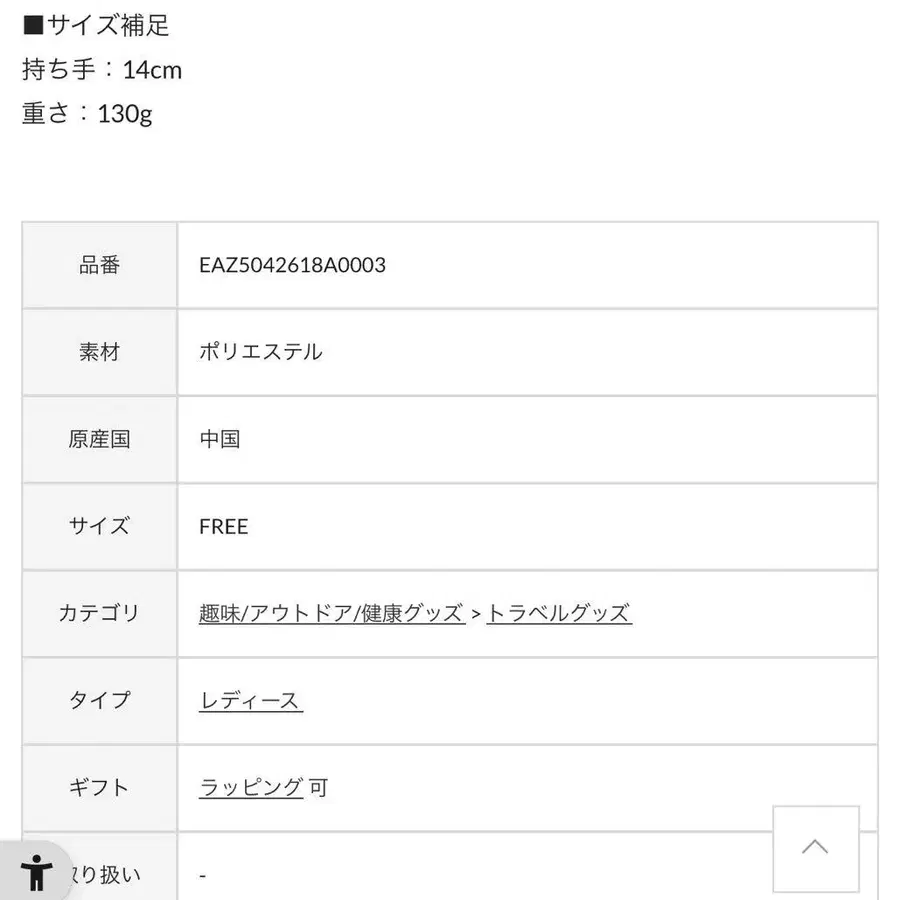Image resolution: width=900 pixels, height=900 pixels.
Task: Click the タイプ row label
Action: pos(98,700)
